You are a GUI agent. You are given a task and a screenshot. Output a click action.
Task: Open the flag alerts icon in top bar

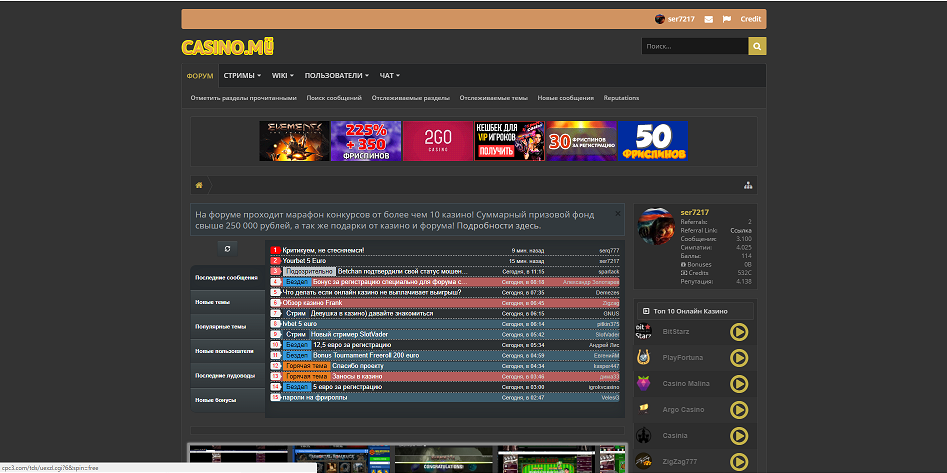coord(727,19)
